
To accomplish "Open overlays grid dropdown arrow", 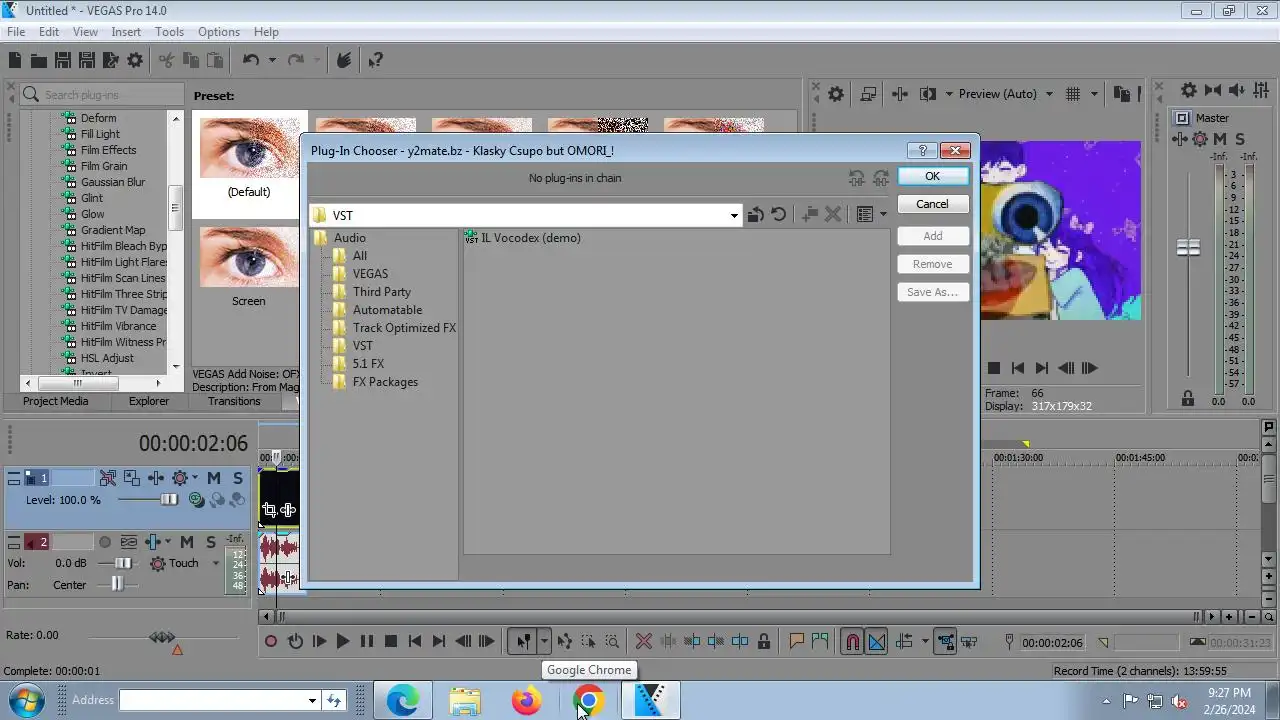I will 1094,94.
